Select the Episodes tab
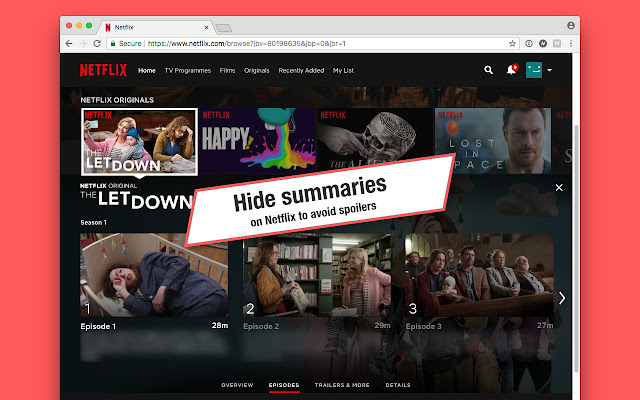640x400 pixels. tap(284, 385)
